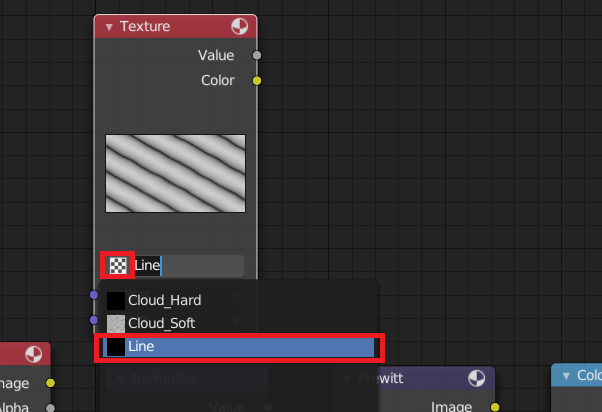Click the texture name field containing Line
This screenshot has width=602, height=412.
coord(189,265)
